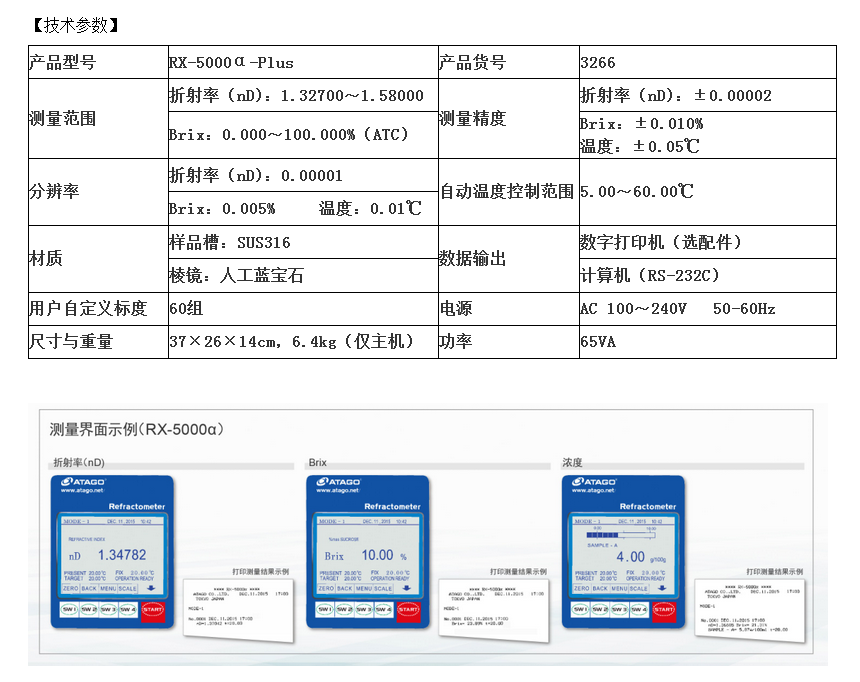The image size is (860, 682).
Task: Select the 【技术参数】 heading
Action: pos(76,25)
